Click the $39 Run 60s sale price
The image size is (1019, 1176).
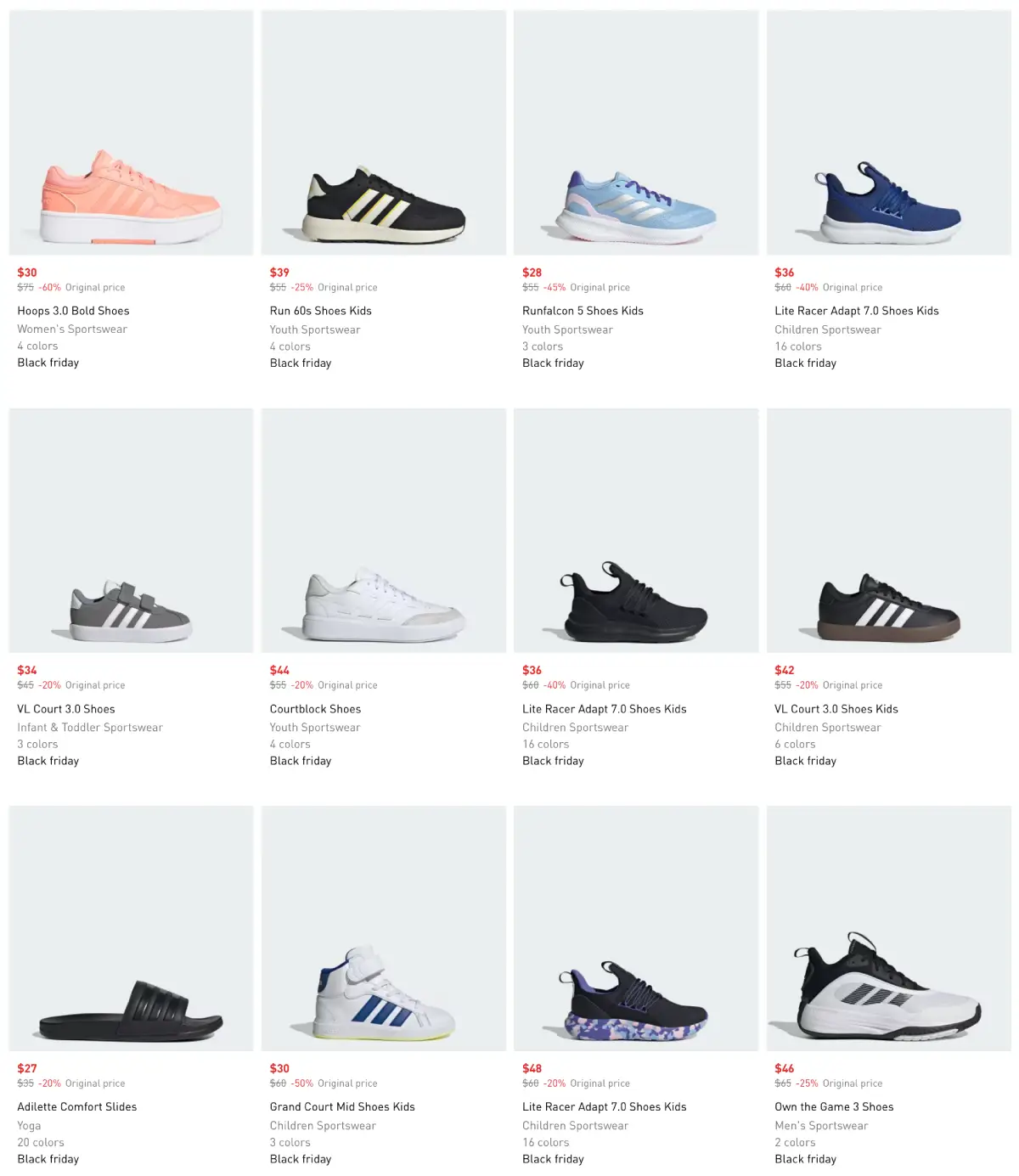(x=279, y=273)
